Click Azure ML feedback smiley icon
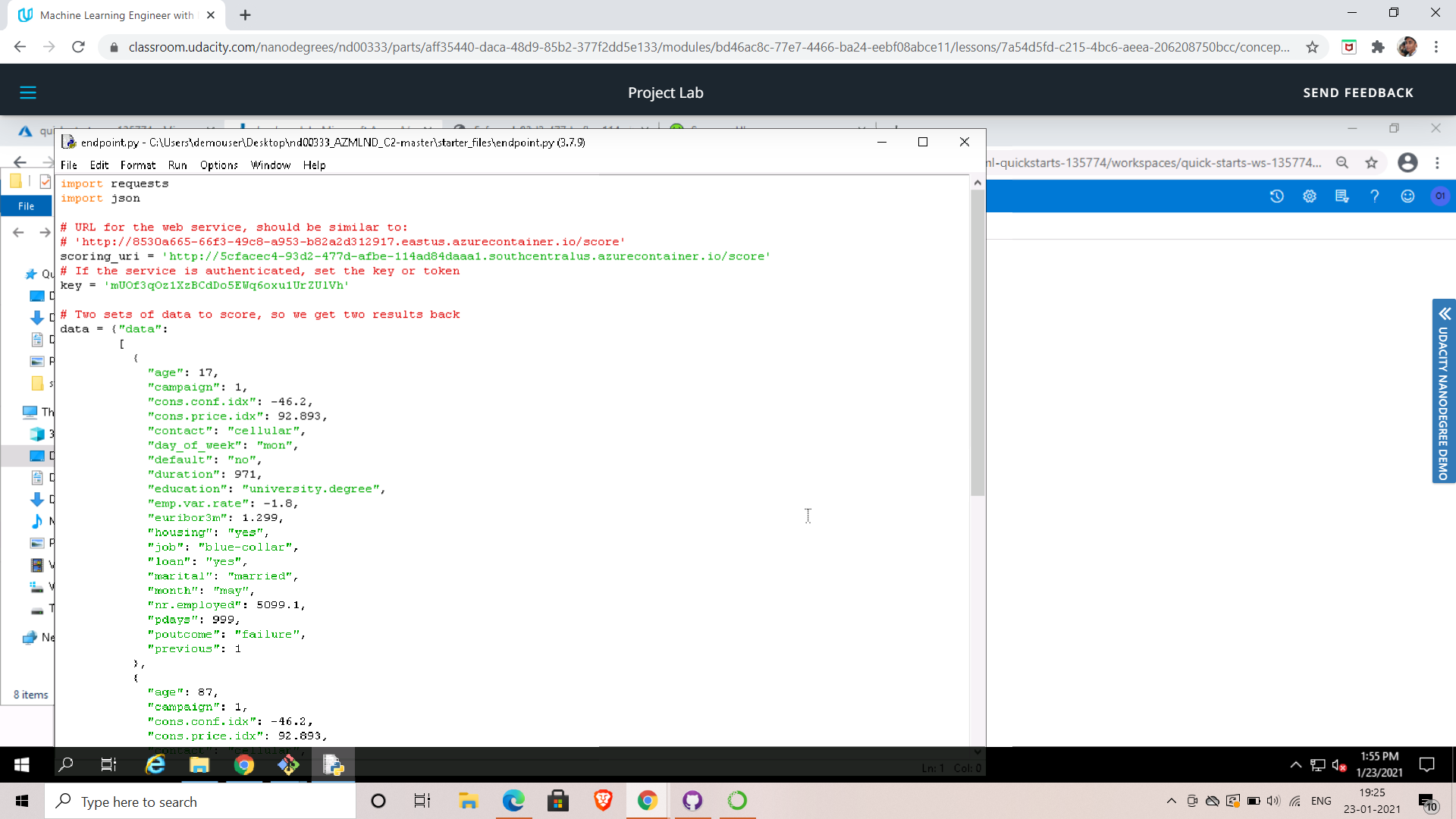This screenshot has width=1456, height=819. click(1407, 196)
